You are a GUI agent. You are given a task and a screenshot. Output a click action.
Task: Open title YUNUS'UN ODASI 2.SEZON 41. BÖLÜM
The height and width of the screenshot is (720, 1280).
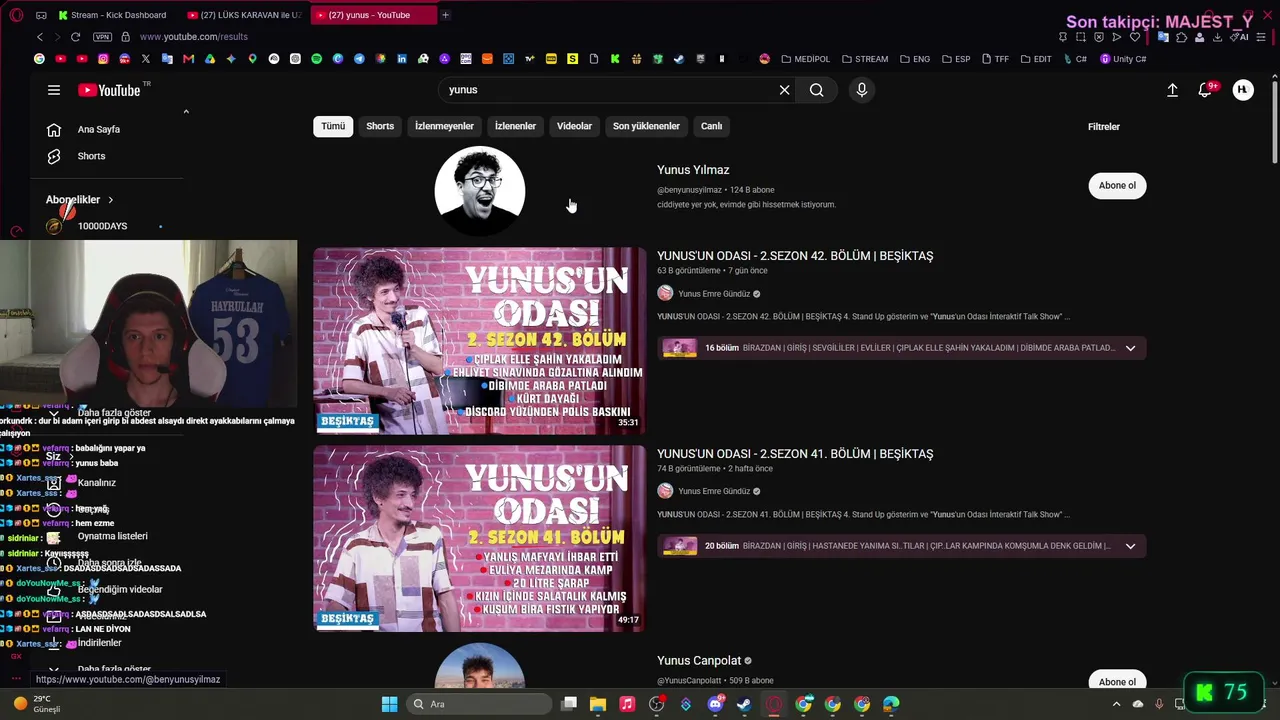(795, 454)
